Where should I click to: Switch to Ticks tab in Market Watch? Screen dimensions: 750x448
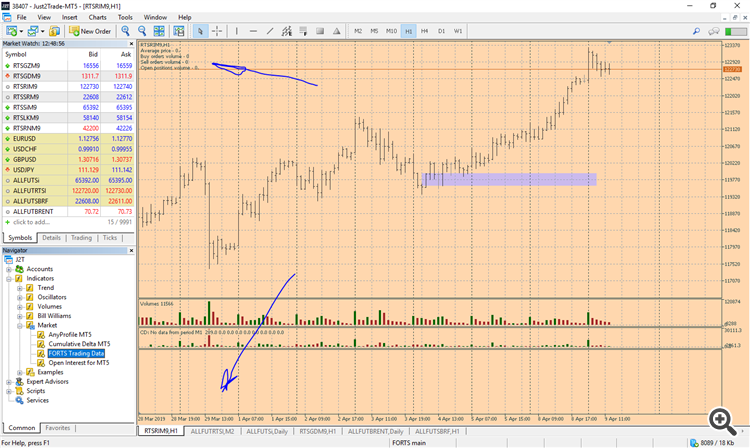point(110,238)
